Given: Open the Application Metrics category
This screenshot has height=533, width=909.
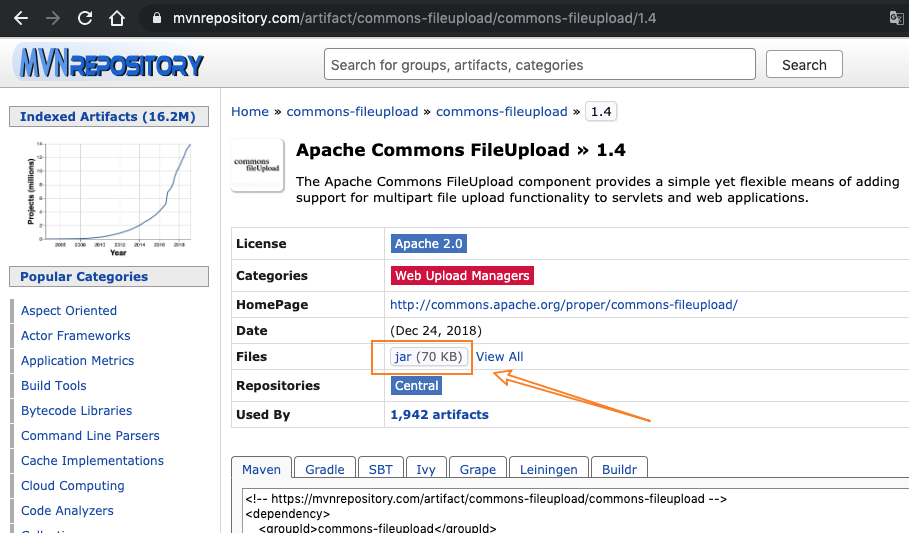Looking at the screenshot, I should pyautogui.click(x=77, y=361).
